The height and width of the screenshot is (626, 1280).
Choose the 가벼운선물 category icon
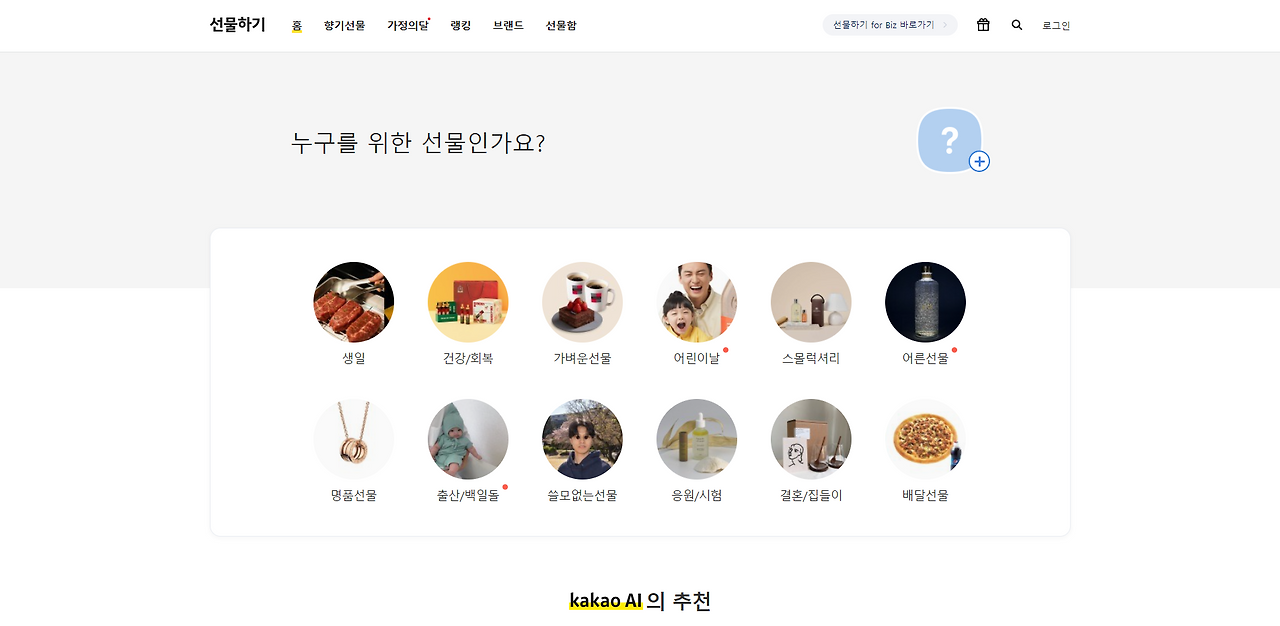tap(582, 302)
